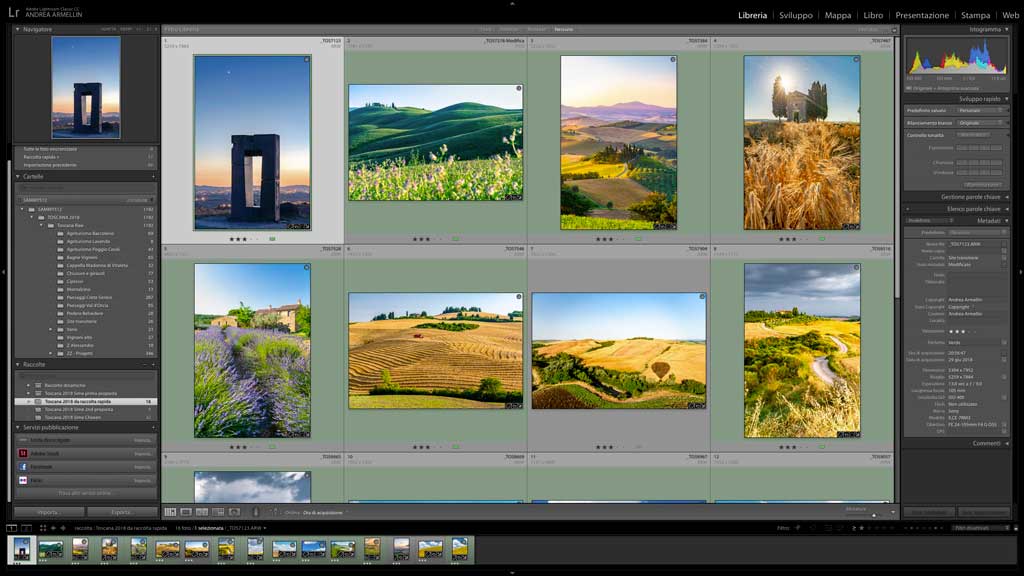This screenshot has width=1024, height=576.
Task: Go forward to next source
Action: [x=63, y=528]
